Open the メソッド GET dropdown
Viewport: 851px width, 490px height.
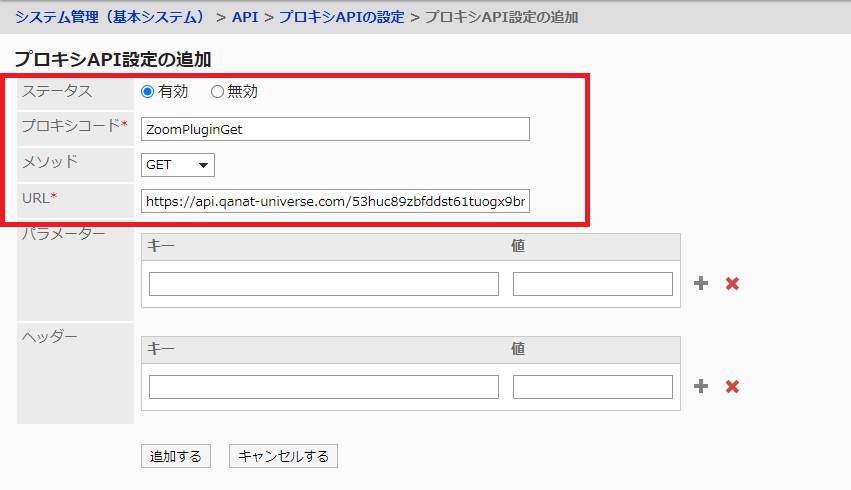tap(178, 165)
